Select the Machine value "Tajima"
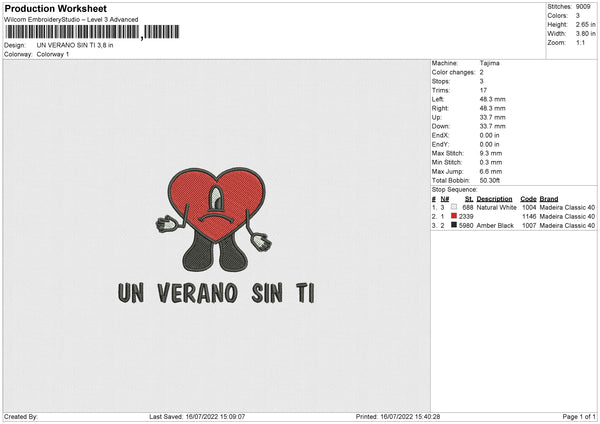Image resolution: width=600 pixels, height=424 pixels. click(489, 63)
